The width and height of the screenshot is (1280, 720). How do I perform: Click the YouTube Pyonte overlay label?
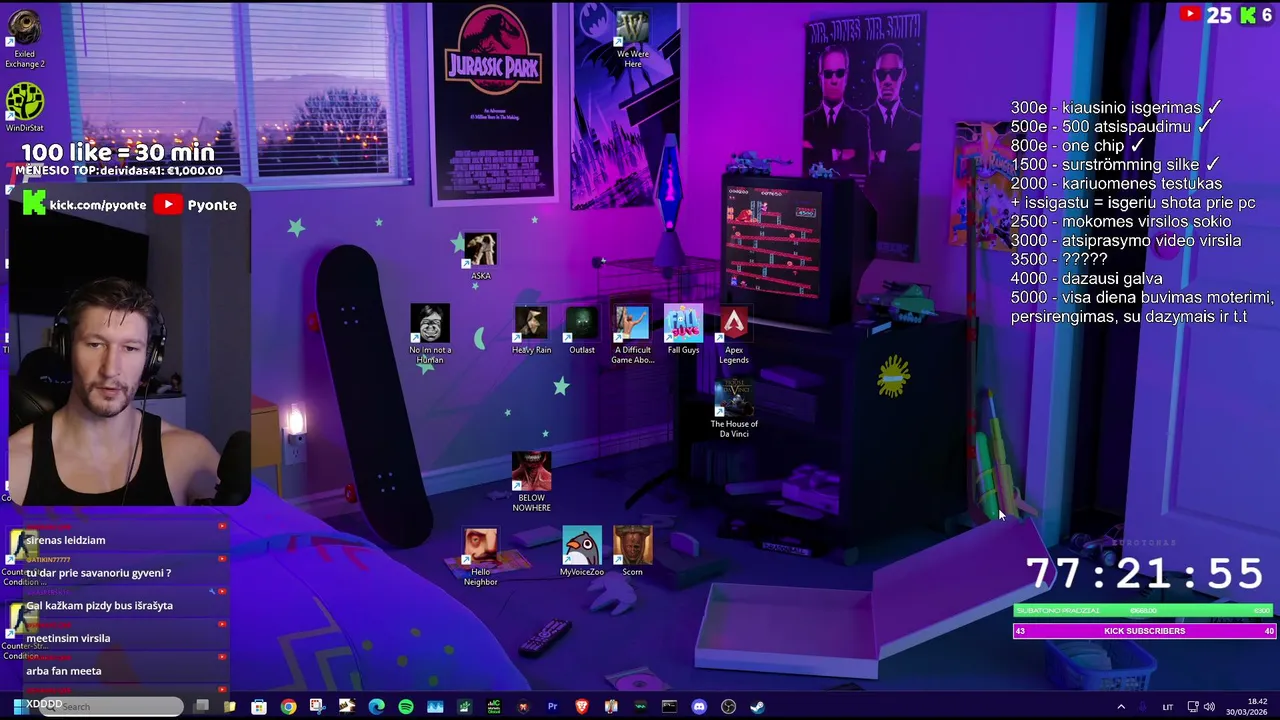[196, 205]
